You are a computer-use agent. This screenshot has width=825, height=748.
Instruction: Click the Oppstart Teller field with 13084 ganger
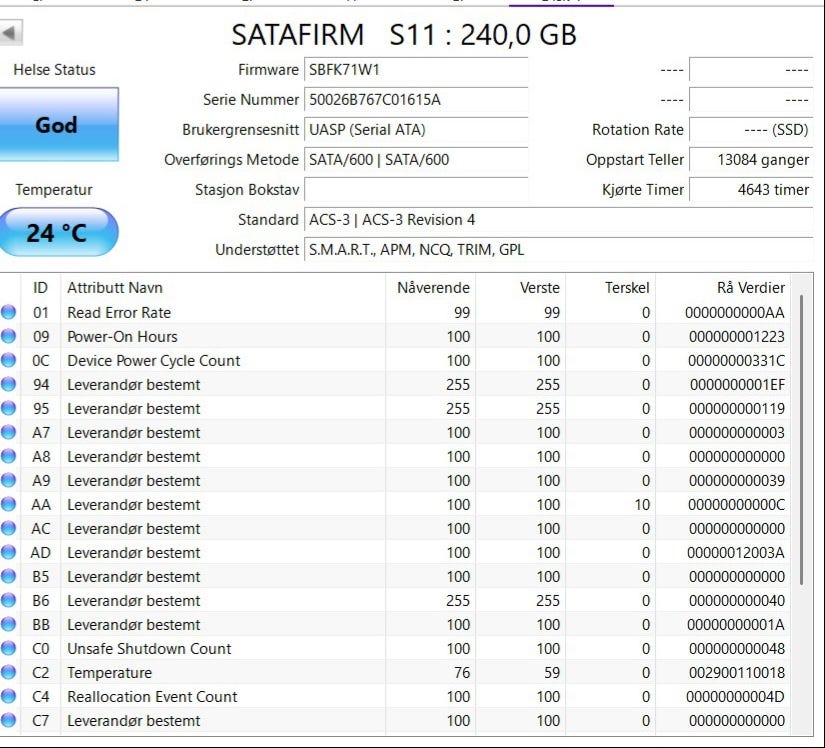pyautogui.click(x=751, y=160)
